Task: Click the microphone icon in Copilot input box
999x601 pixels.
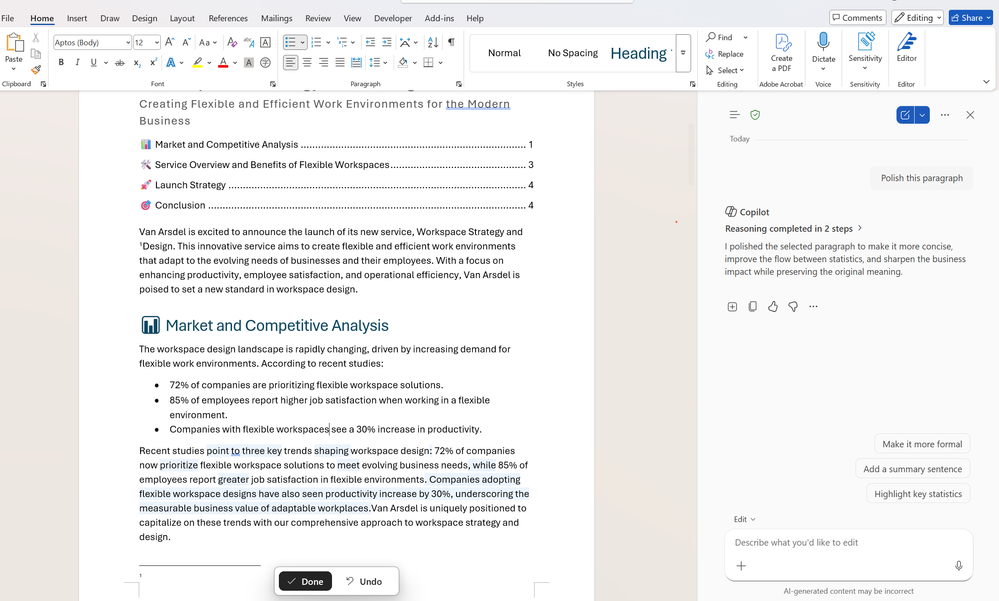Action: point(958,566)
